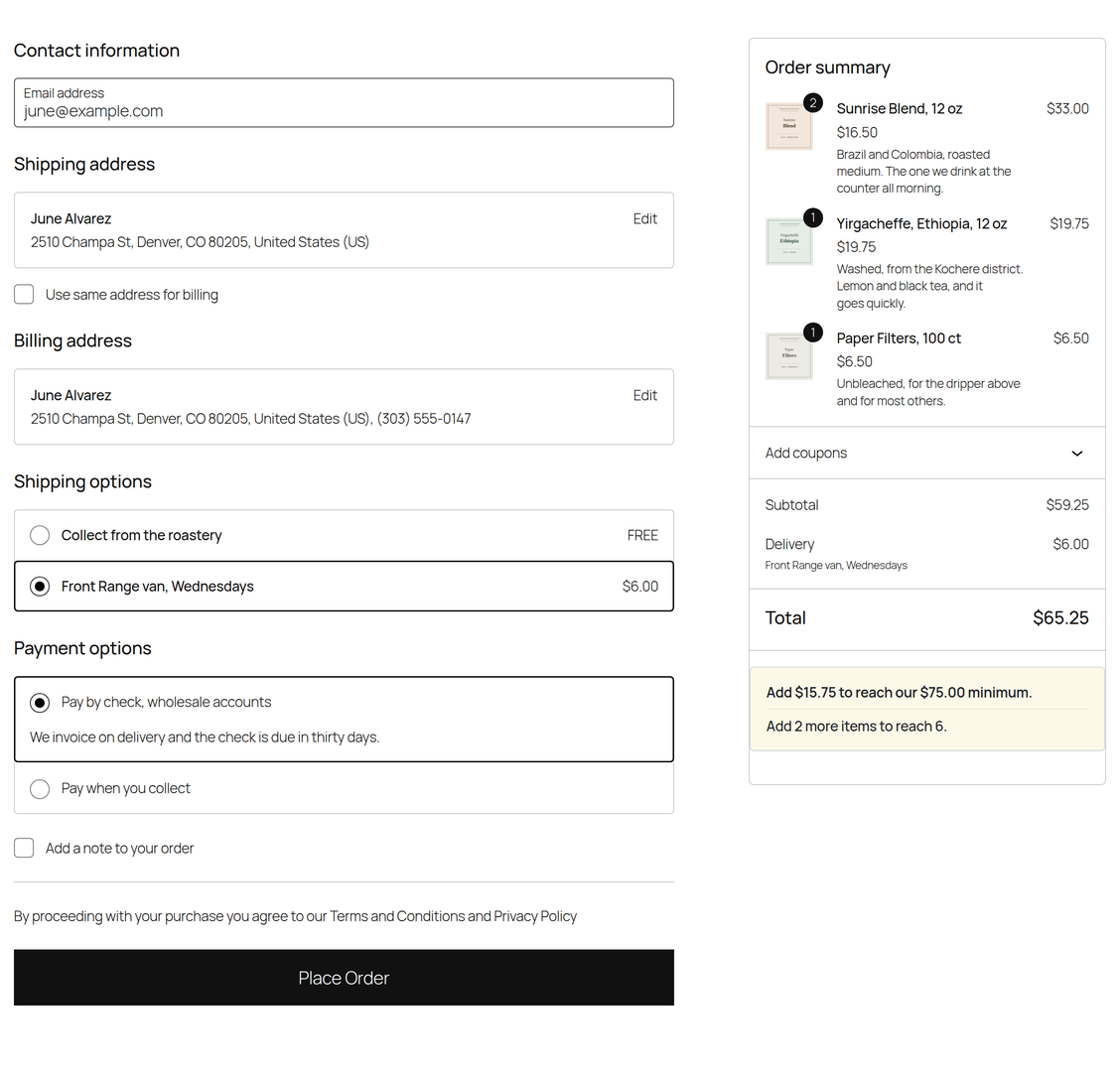Click the check payment invoice description text

click(205, 736)
